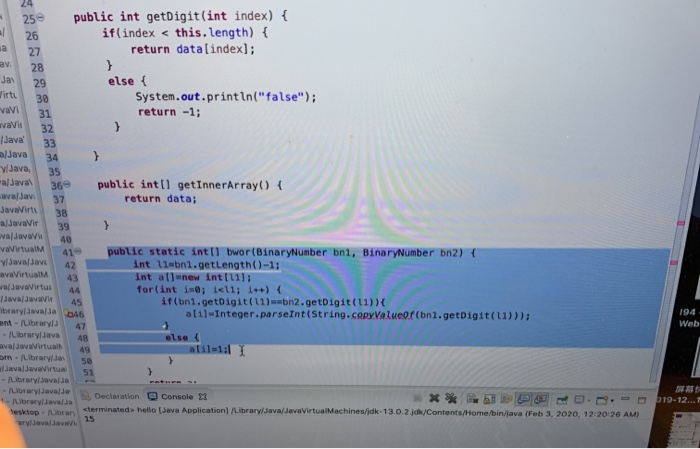700x449 pixels.
Task: Open the Display Selected Console dropdown arrow
Action: tap(589, 400)
